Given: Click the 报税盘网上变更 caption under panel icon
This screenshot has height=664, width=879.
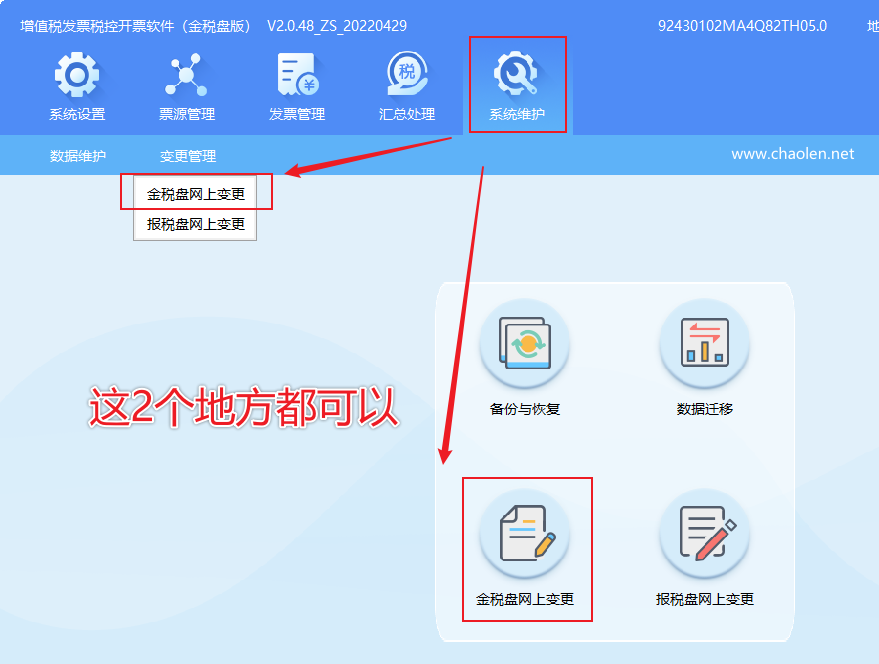Looking at the screenshot, I should (x=705, y=600).
